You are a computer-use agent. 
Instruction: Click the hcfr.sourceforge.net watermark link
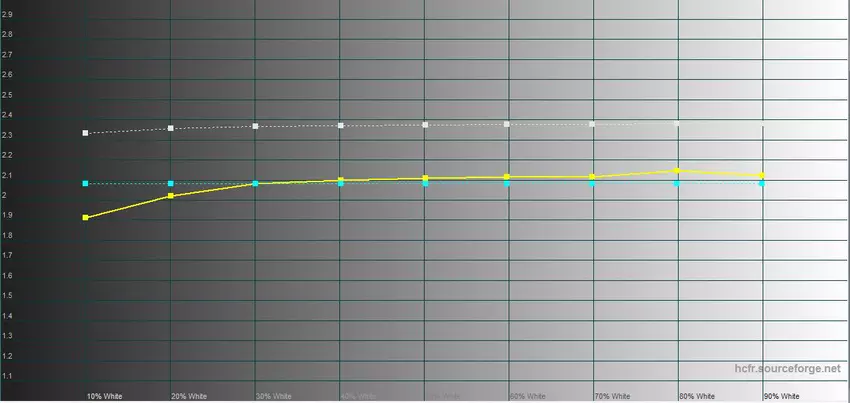(788, 370)
